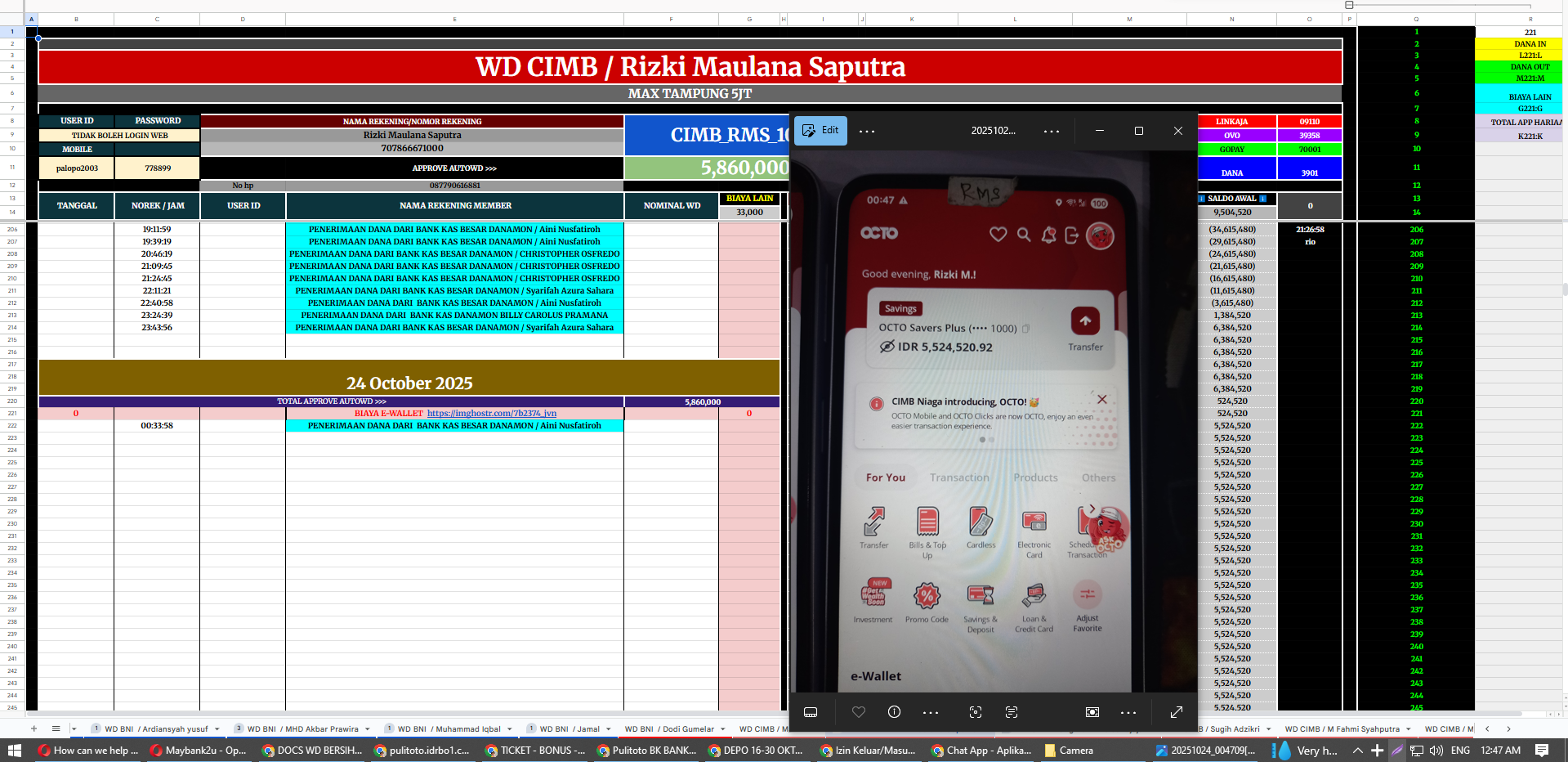The height and width of the screenshot is (762, 1568).
Task: Open dropdown for WD BNI / Muhammad Iqbal tab
Action: tap(509, 729)
